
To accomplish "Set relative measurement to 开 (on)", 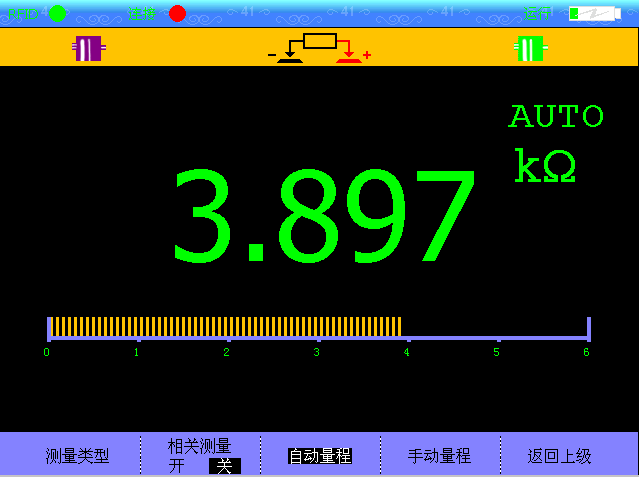I will click(176, 465).
